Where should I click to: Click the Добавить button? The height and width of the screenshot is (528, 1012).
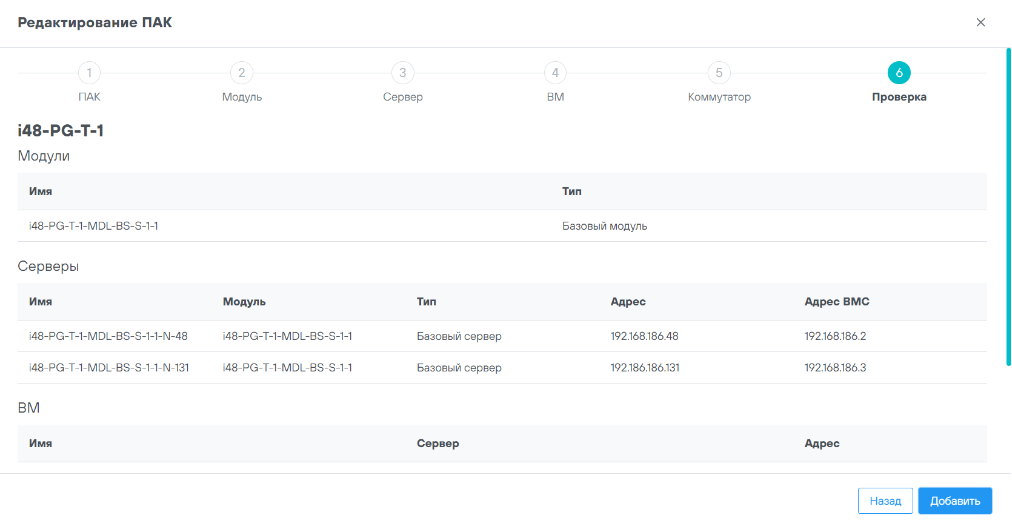pos(954,501)
